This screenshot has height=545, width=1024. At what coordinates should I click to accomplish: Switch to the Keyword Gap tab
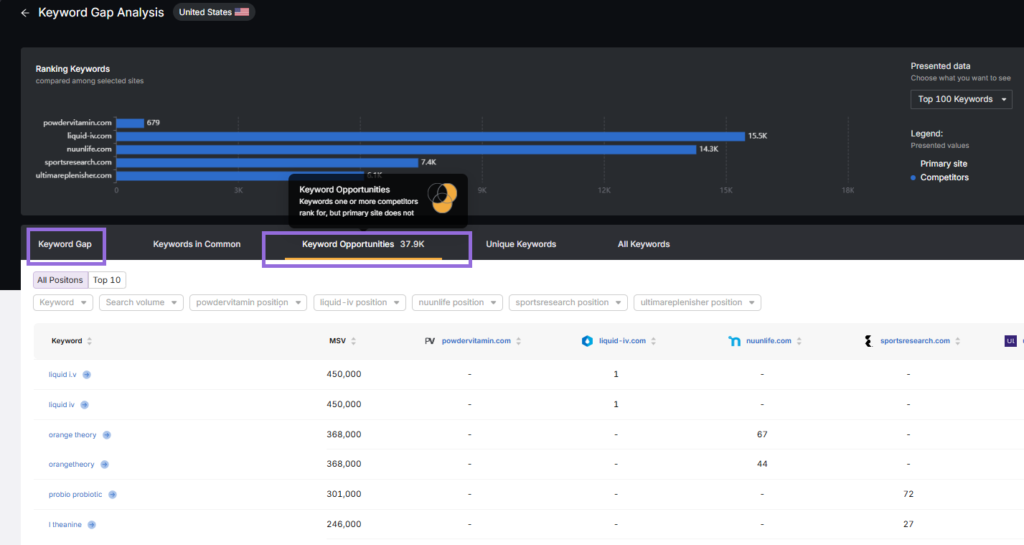(65, 244)
